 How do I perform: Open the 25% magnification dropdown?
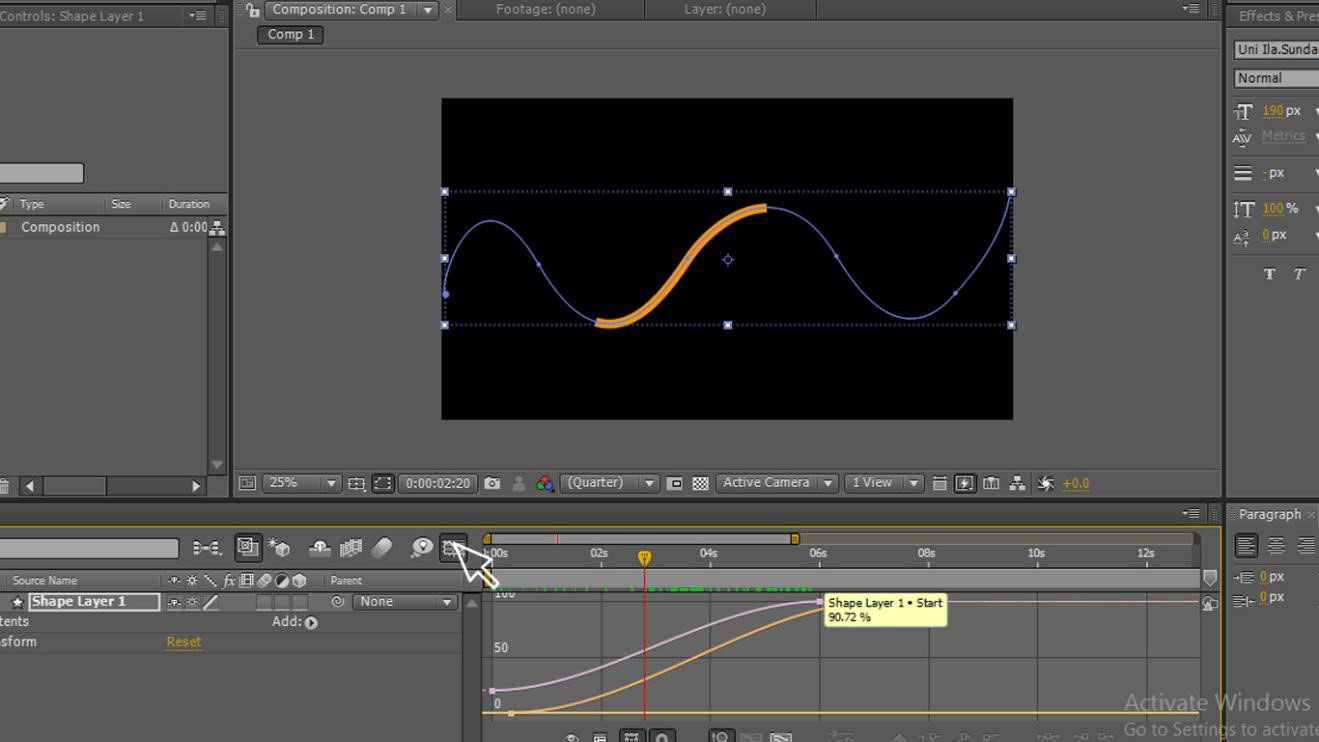[301, 483]
